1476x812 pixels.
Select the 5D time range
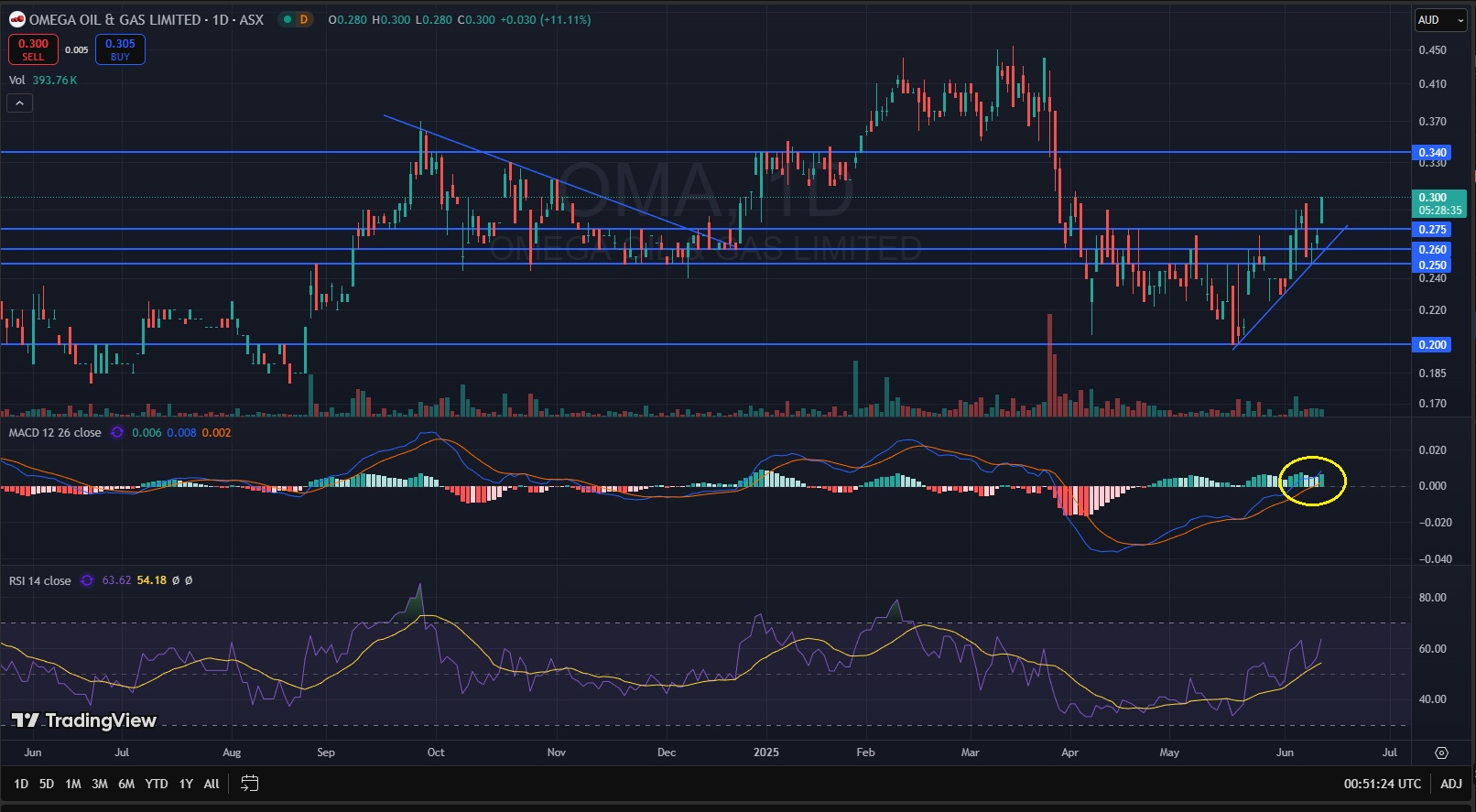[x=47, y=784]
